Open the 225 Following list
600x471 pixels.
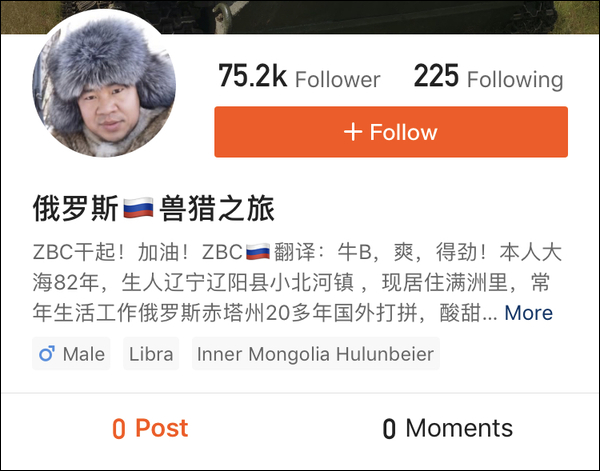[x=488, y=77]
